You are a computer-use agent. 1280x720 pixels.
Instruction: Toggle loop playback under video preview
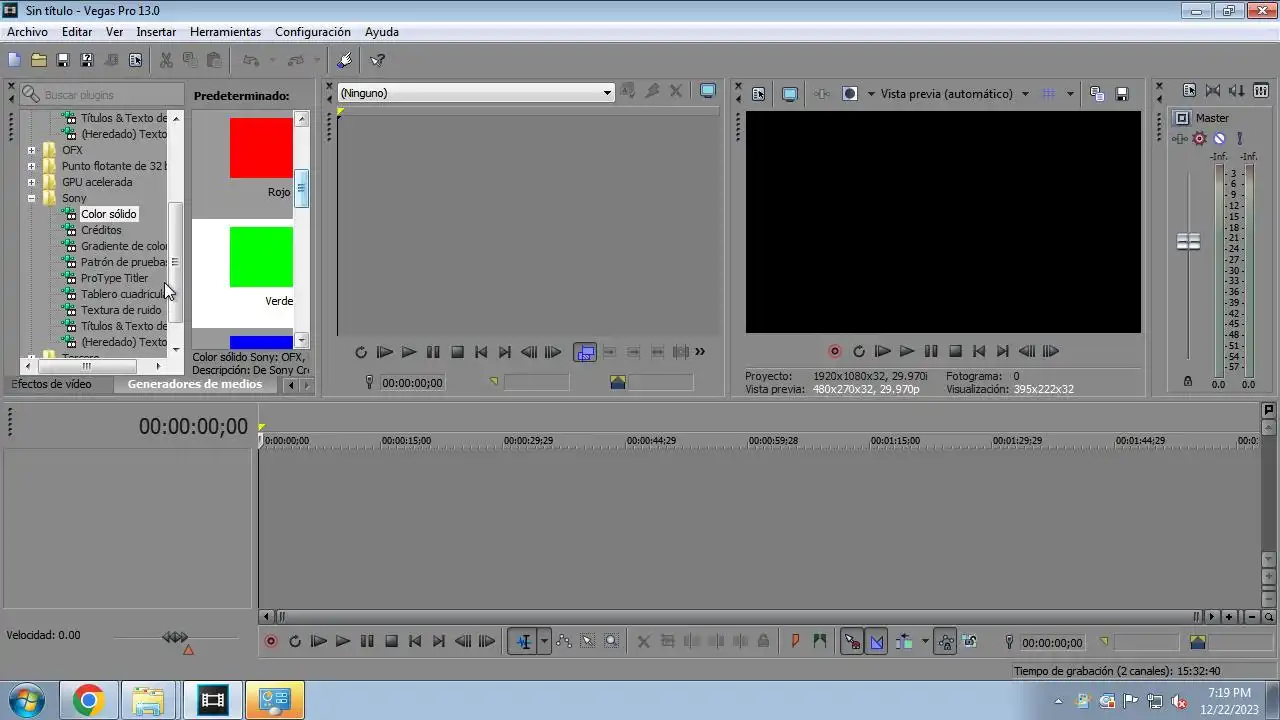coord(859,351)
